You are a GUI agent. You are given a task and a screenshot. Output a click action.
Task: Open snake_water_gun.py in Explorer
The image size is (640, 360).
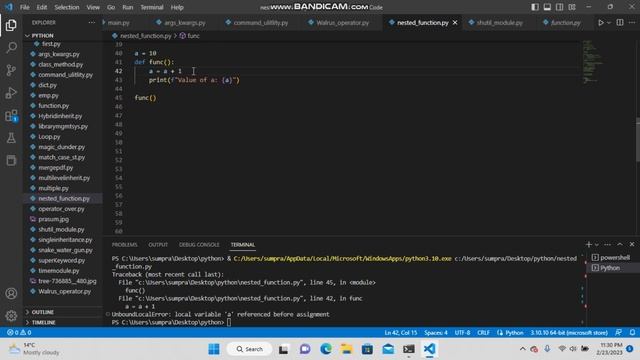pos(65,250)
